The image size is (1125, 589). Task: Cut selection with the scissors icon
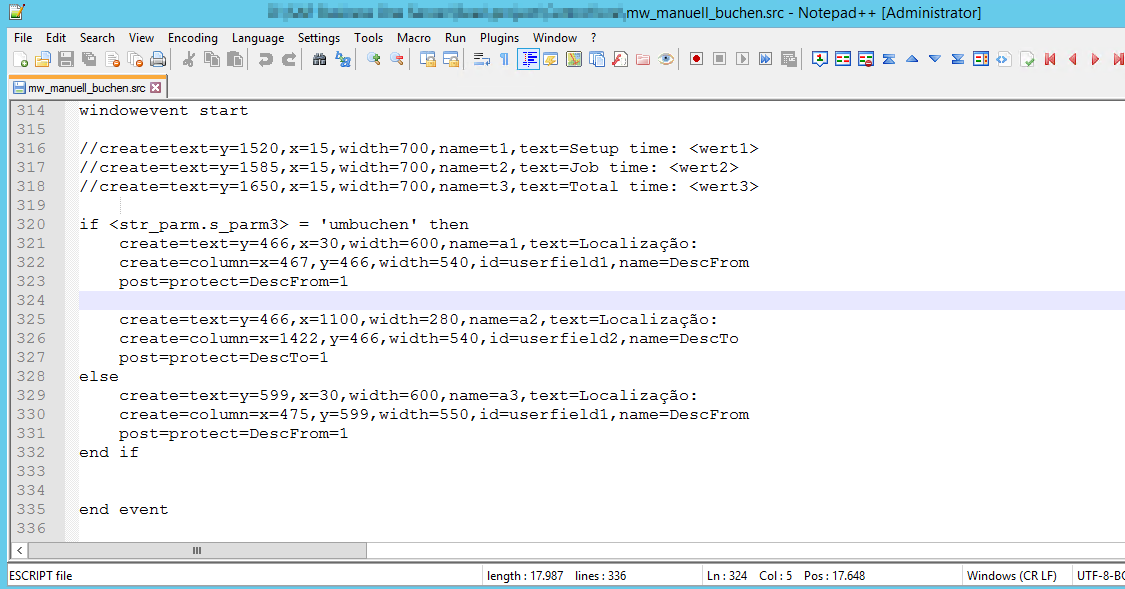[189, 60]
